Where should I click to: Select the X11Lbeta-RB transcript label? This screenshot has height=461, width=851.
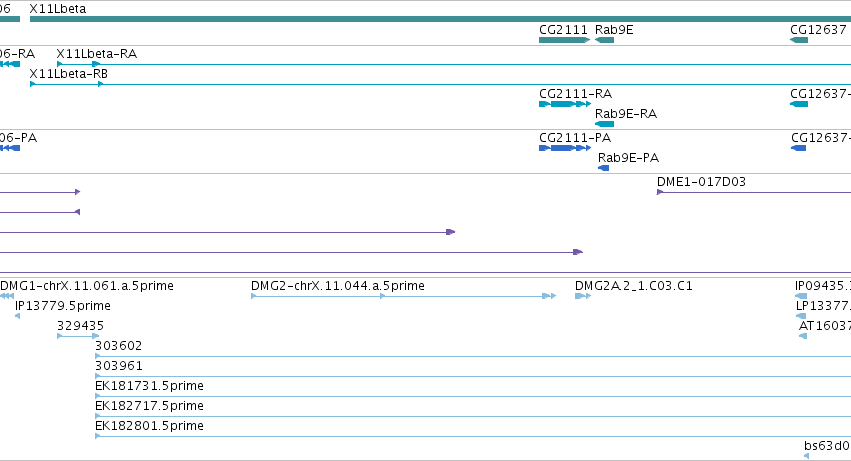[x=68, y=74]
